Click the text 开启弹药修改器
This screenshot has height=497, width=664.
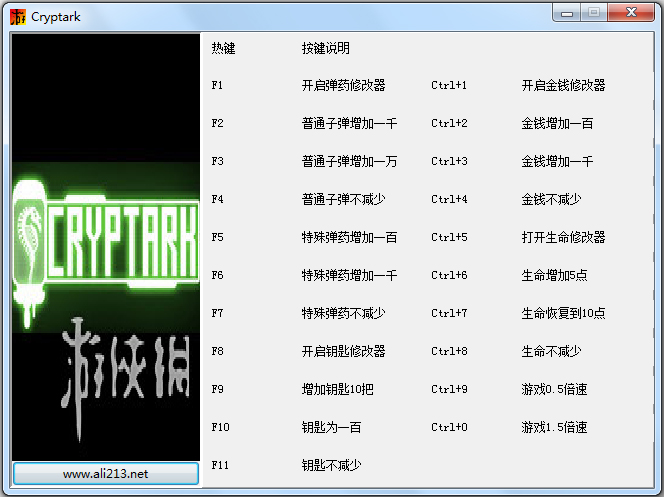pos(343,86)
